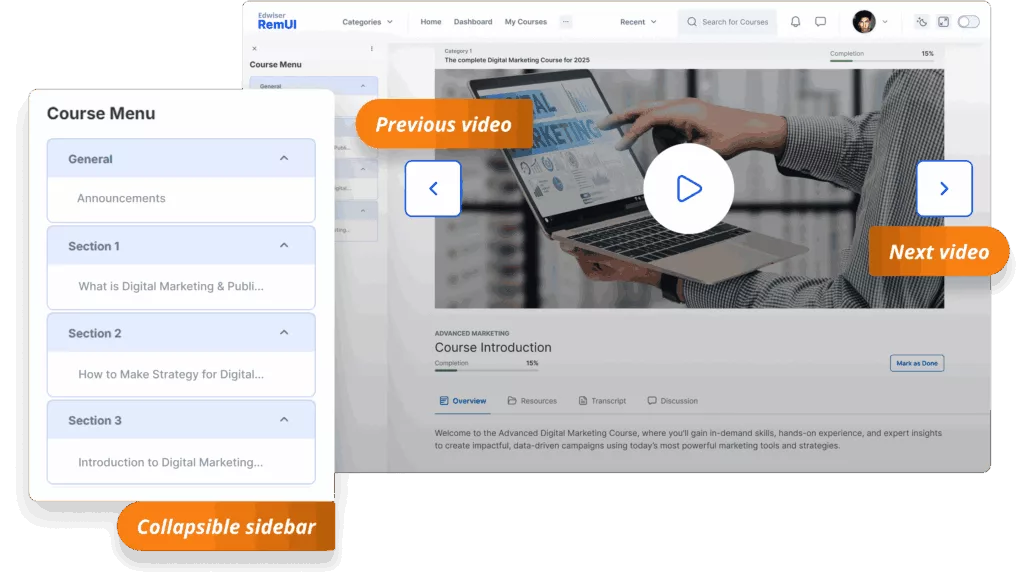The image size is (1024, 579).
Task: Click the customizer icon beside fullscreen
Action: tap(921, 22)
